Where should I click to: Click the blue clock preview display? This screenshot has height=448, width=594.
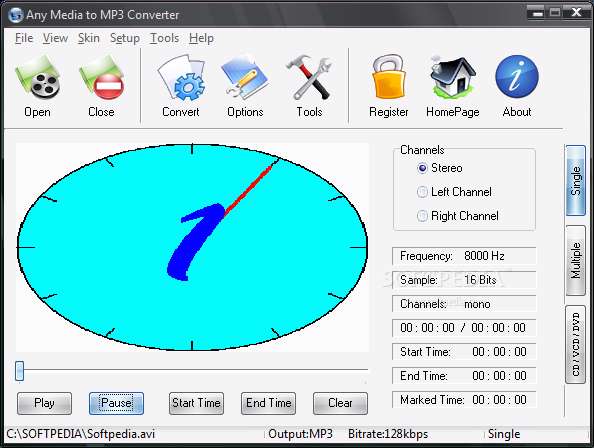coord(192,247)
